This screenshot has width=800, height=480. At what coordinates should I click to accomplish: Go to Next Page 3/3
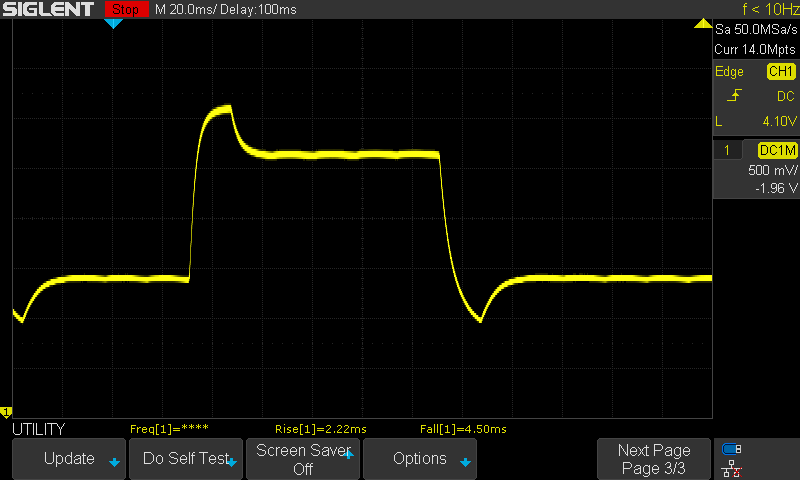(x=654, y=459)
